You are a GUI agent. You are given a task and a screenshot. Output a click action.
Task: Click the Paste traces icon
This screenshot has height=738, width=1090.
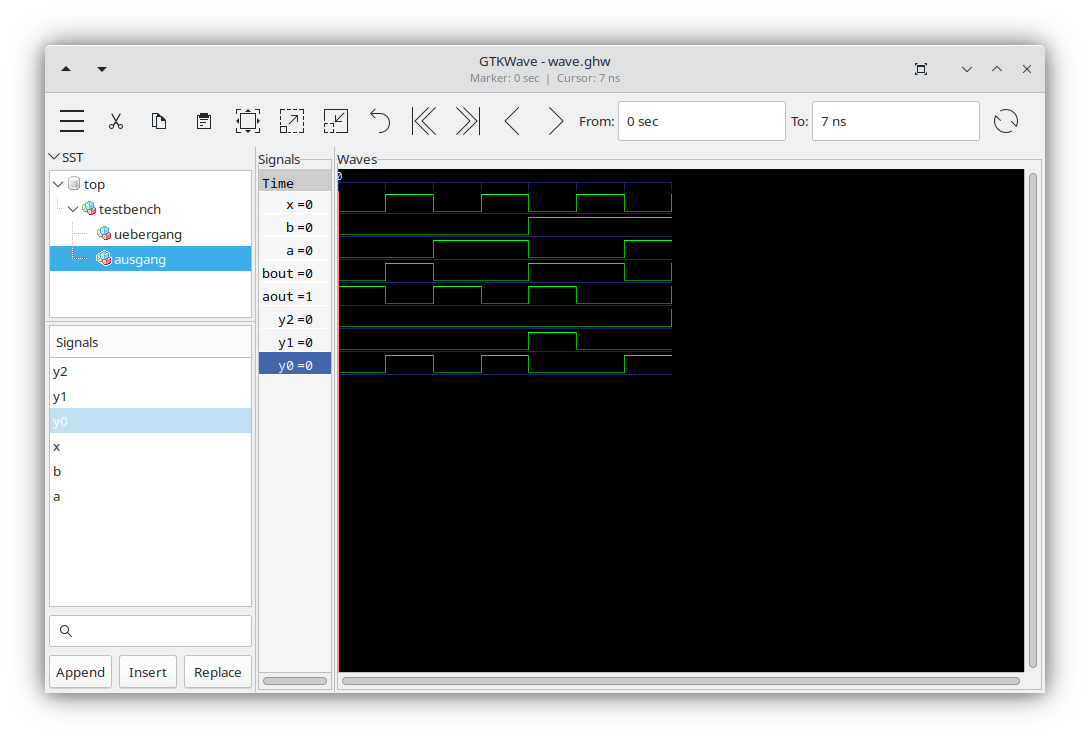tap(203, 120)
